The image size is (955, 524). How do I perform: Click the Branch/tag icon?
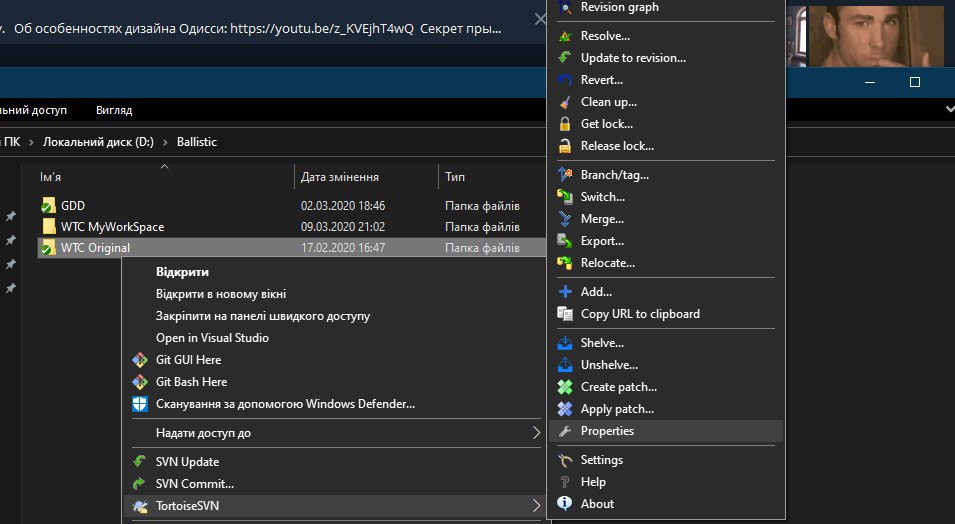tap(565, 175)
